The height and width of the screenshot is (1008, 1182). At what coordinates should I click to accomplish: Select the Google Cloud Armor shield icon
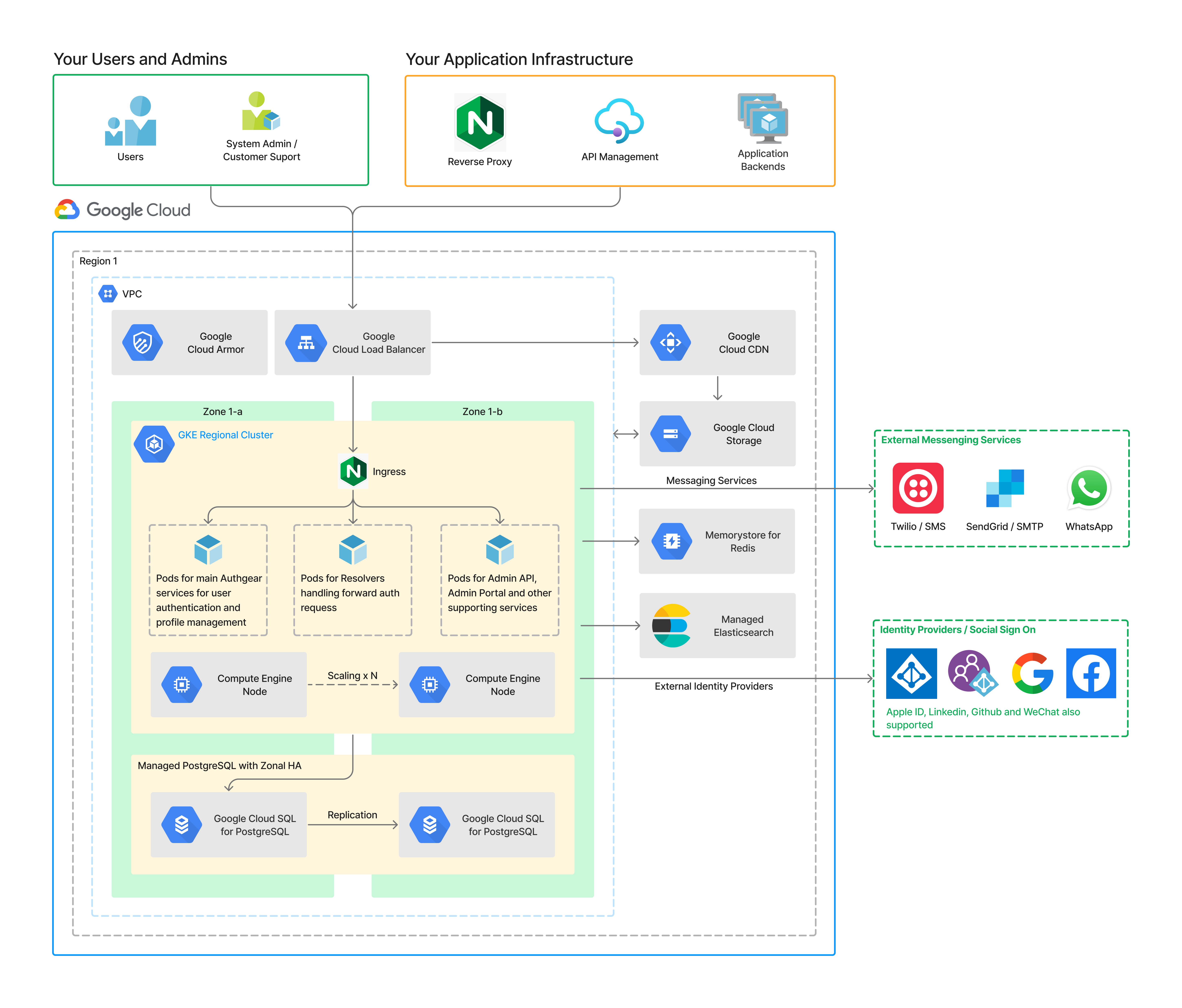(143, 343)
